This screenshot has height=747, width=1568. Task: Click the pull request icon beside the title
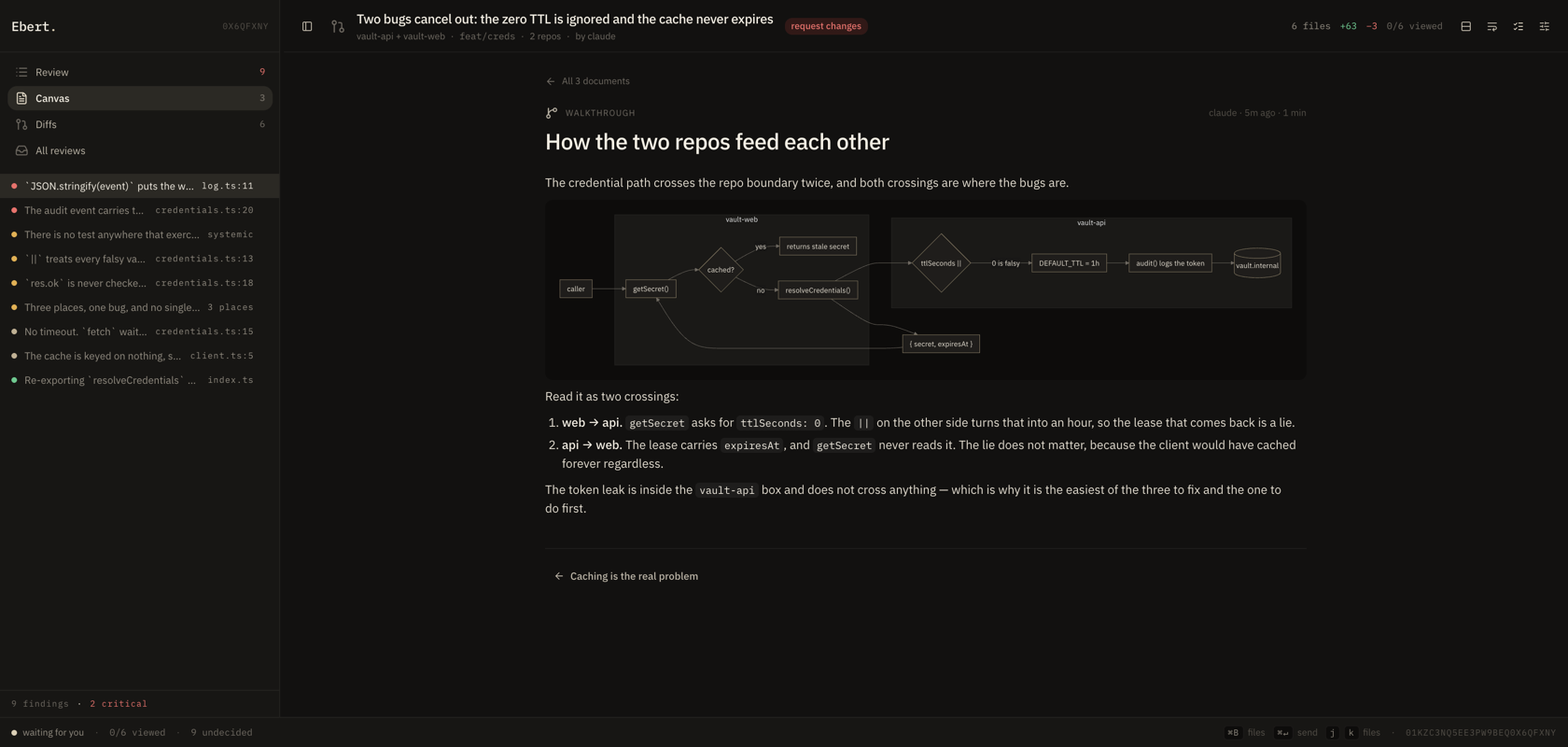(338, 26)
